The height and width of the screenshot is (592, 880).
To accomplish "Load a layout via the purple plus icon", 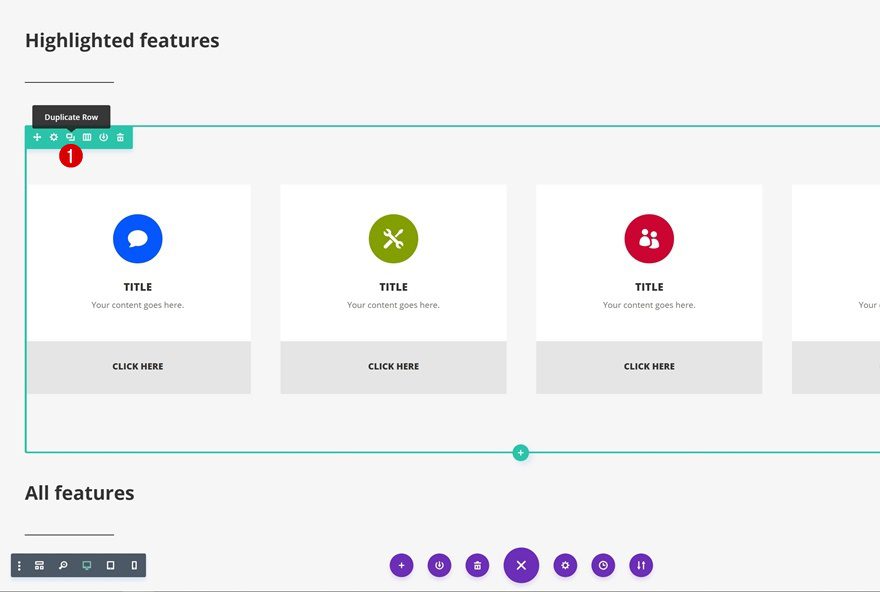I will [401, 565].
